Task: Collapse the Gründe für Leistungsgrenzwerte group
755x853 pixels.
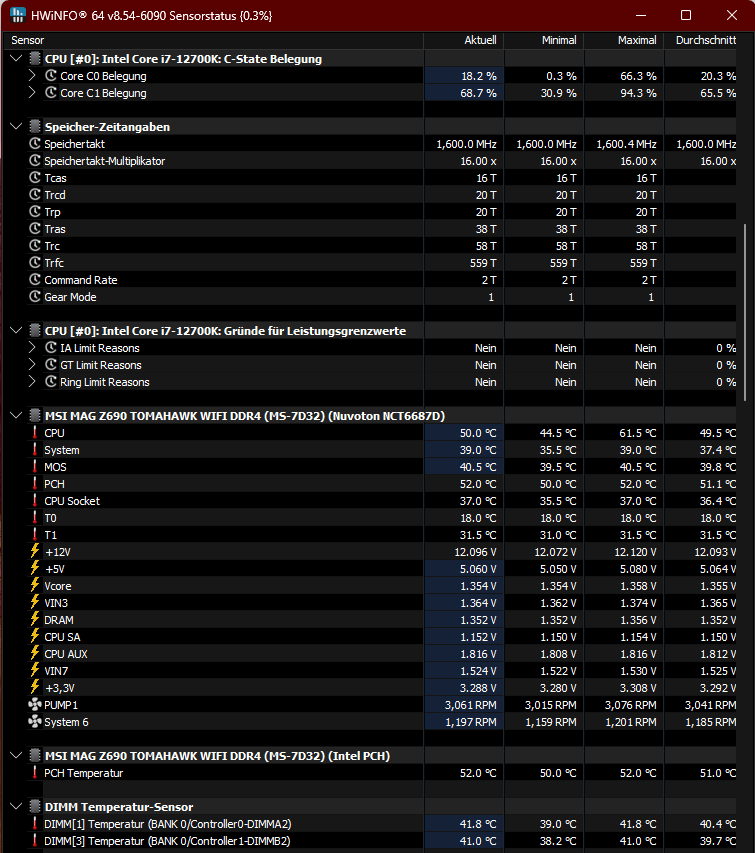Action: pyautogui.click(x=16, y=331)
